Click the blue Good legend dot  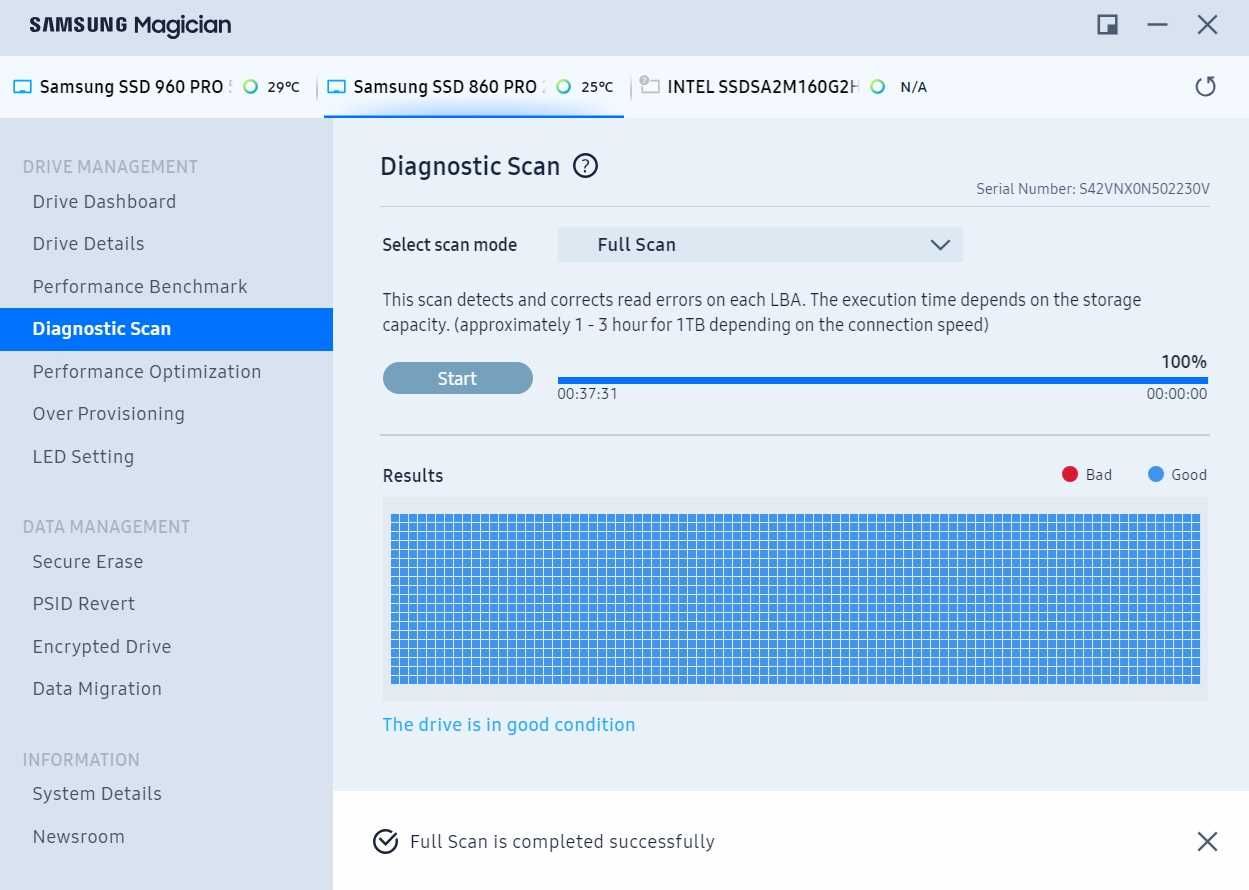(x=1156, y=474)
